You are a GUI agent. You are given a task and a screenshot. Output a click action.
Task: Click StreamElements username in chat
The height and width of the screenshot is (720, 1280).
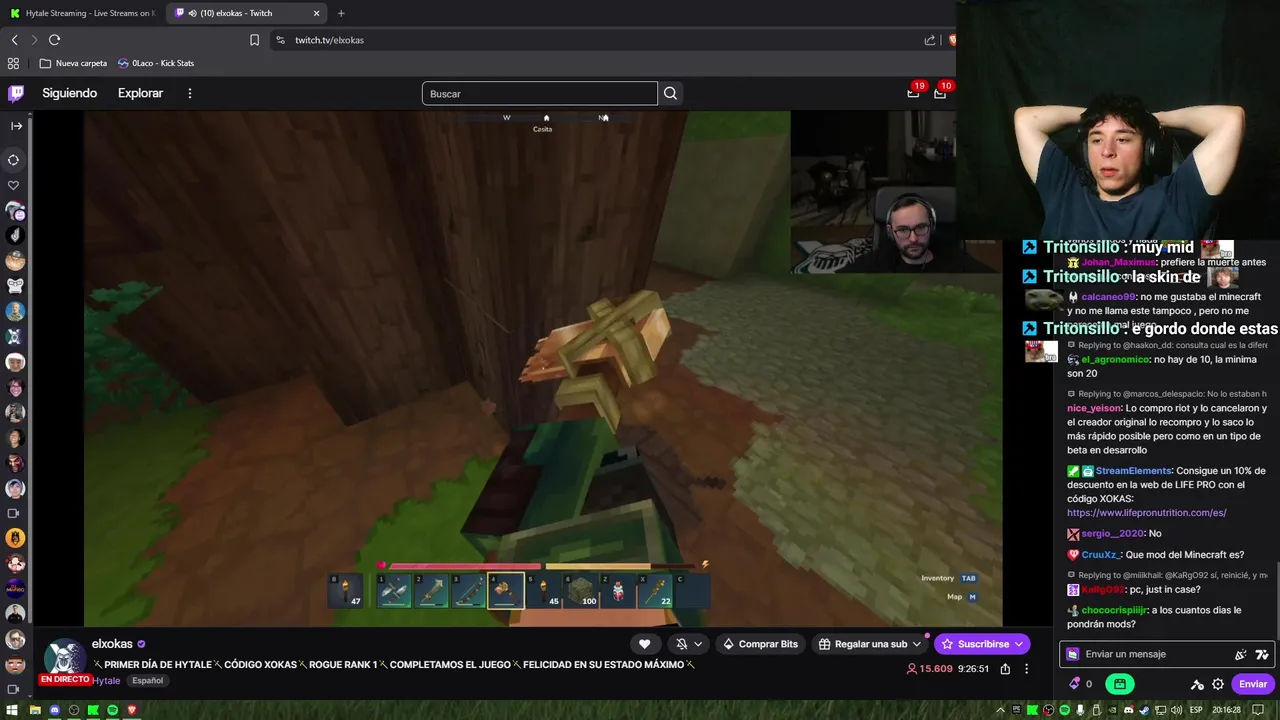(1133, 471)
